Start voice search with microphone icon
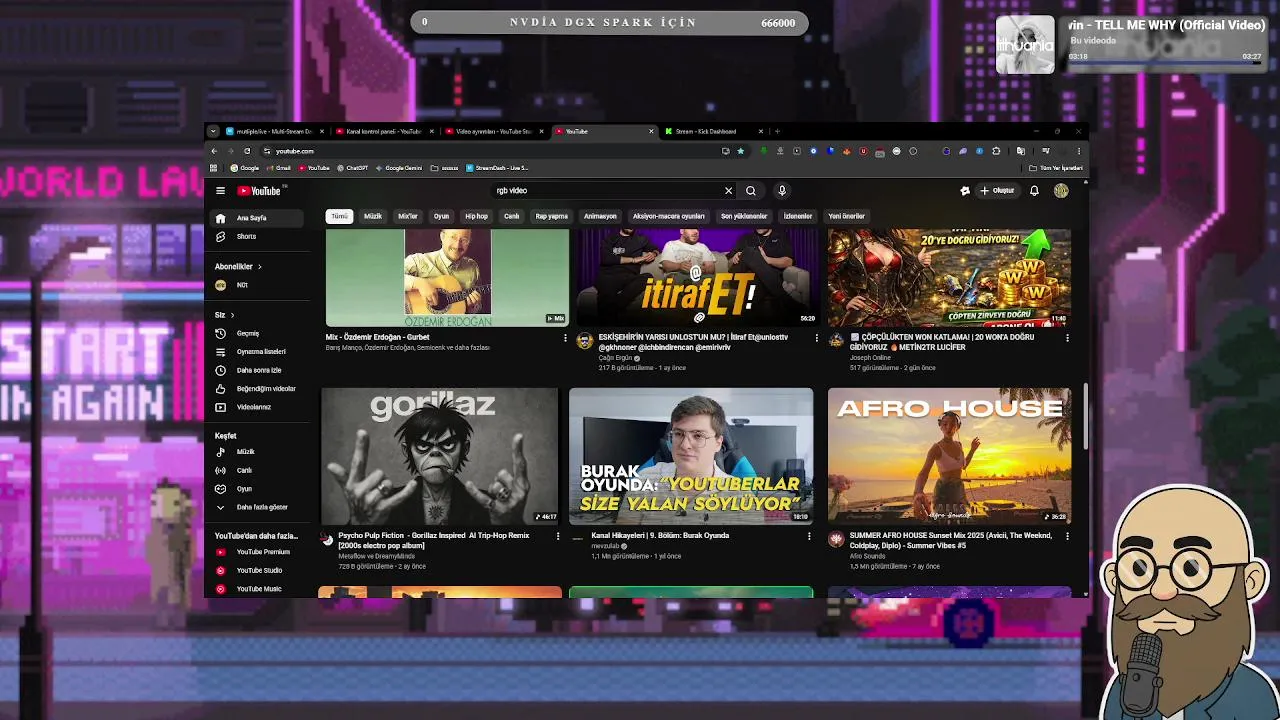The height and width of the screenshot is (720, 1280). pyautogui.click(x=782, y=191)
